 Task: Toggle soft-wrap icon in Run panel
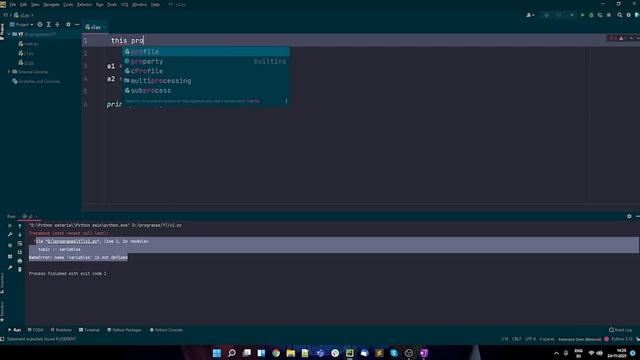(x=20, y=244)
